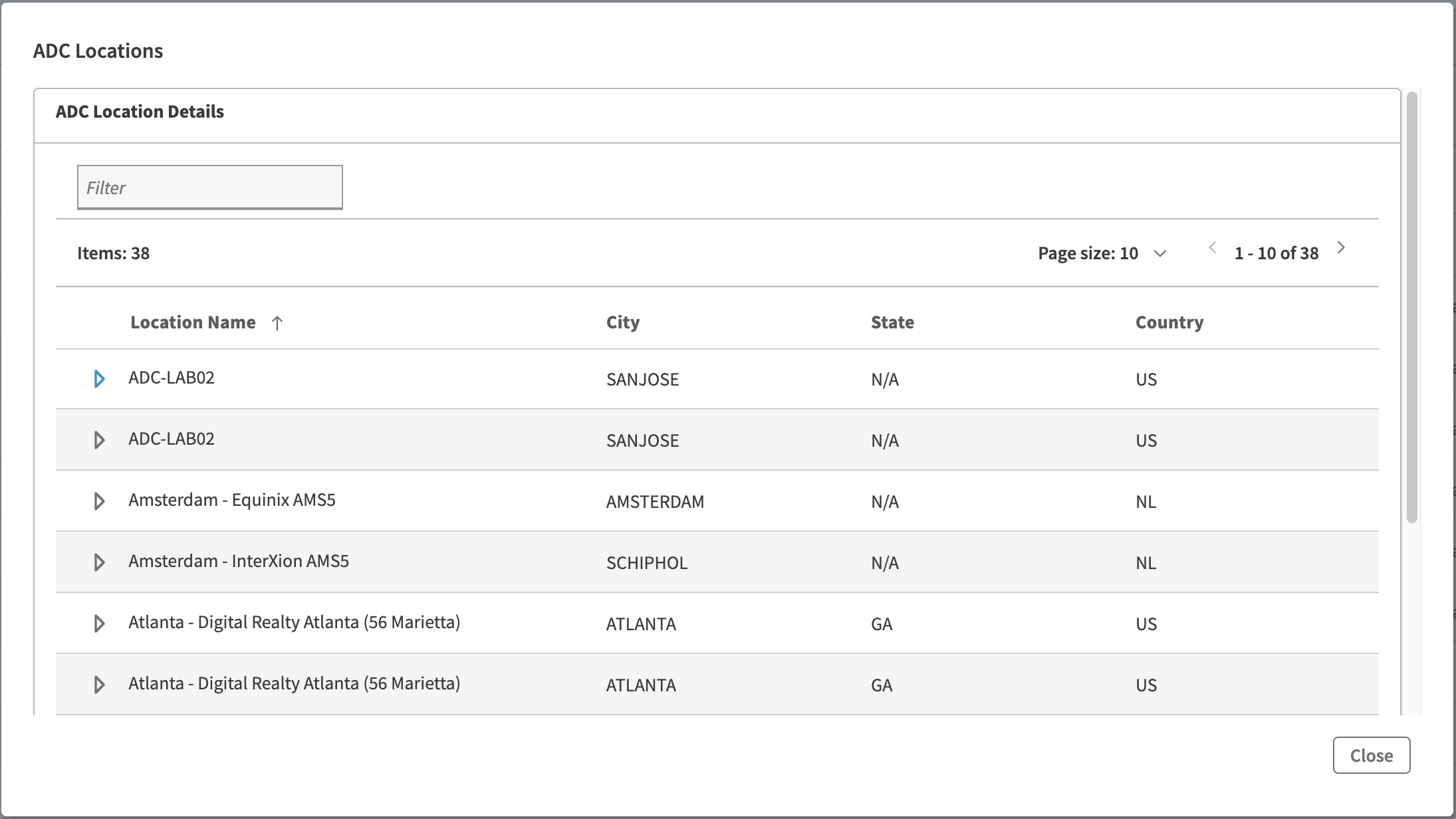The image size is (1456, 819).
Task: Expand the first ADC-LAB02 row with blue arrow
Action: [99, 379]
